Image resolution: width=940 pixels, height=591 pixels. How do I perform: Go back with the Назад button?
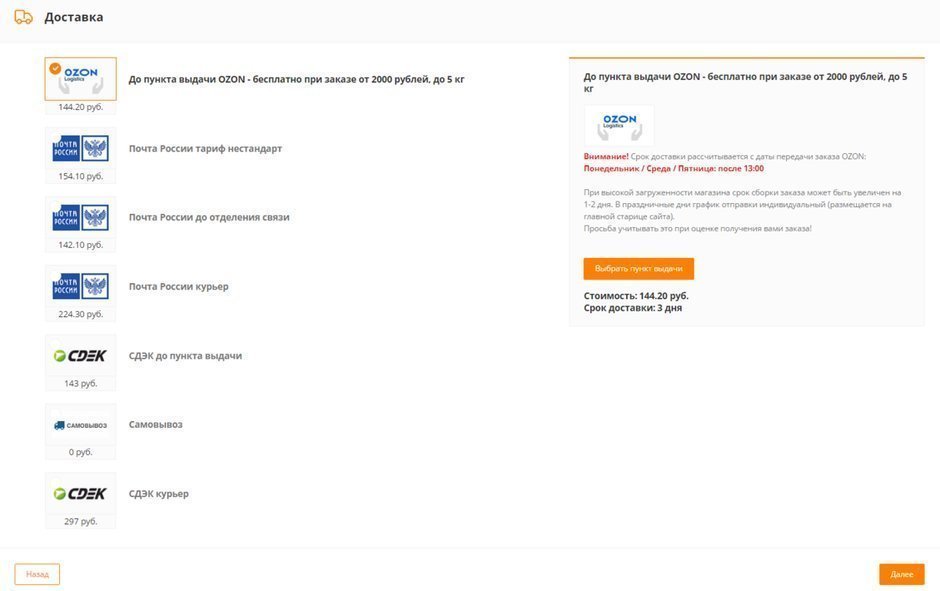coord(37,574)
